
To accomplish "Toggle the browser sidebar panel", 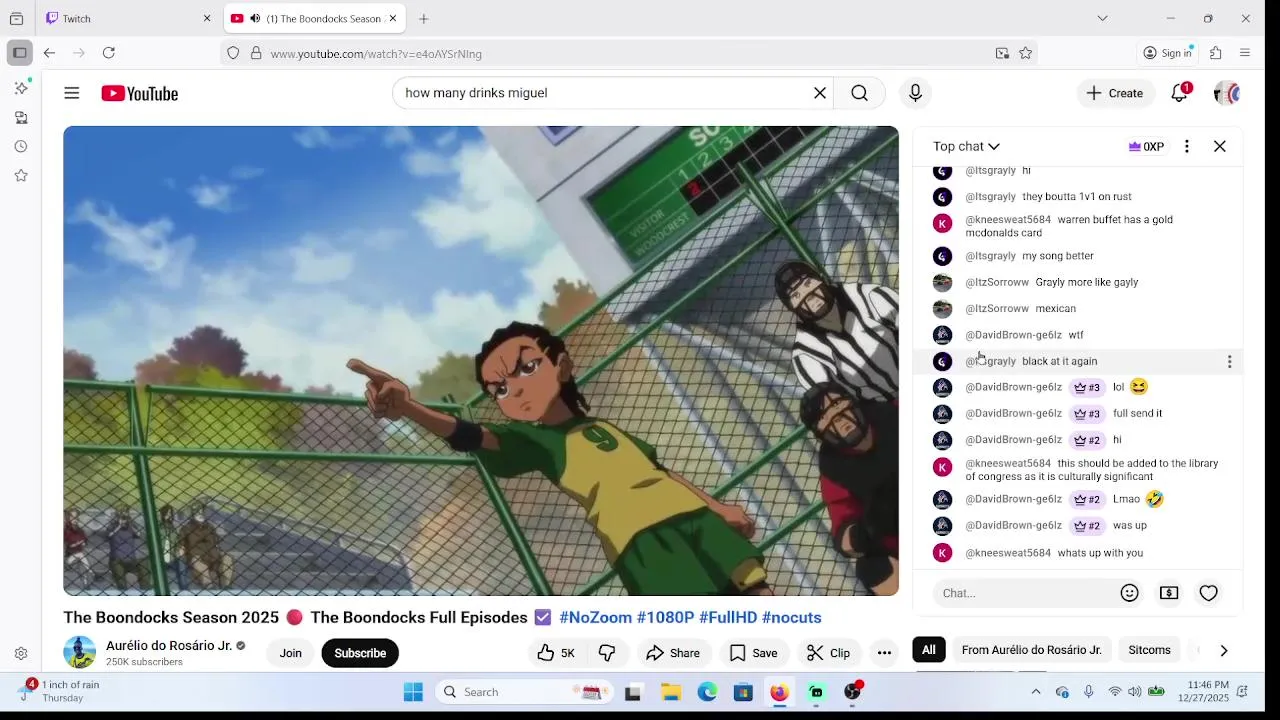I will [19, 53].
